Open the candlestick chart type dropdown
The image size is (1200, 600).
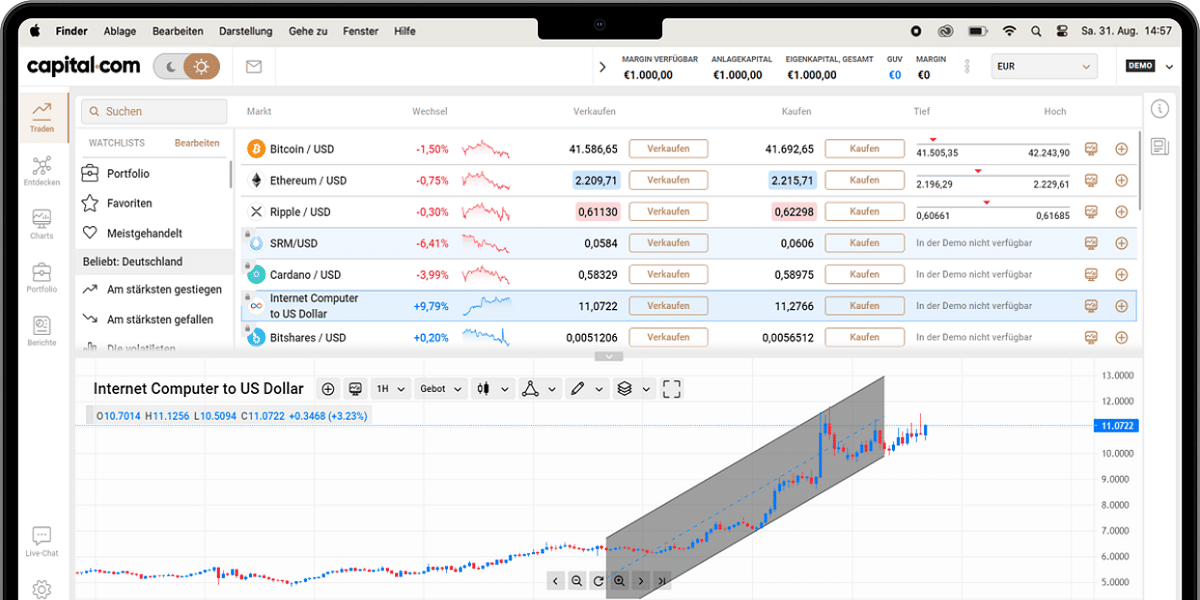point(492,389)
